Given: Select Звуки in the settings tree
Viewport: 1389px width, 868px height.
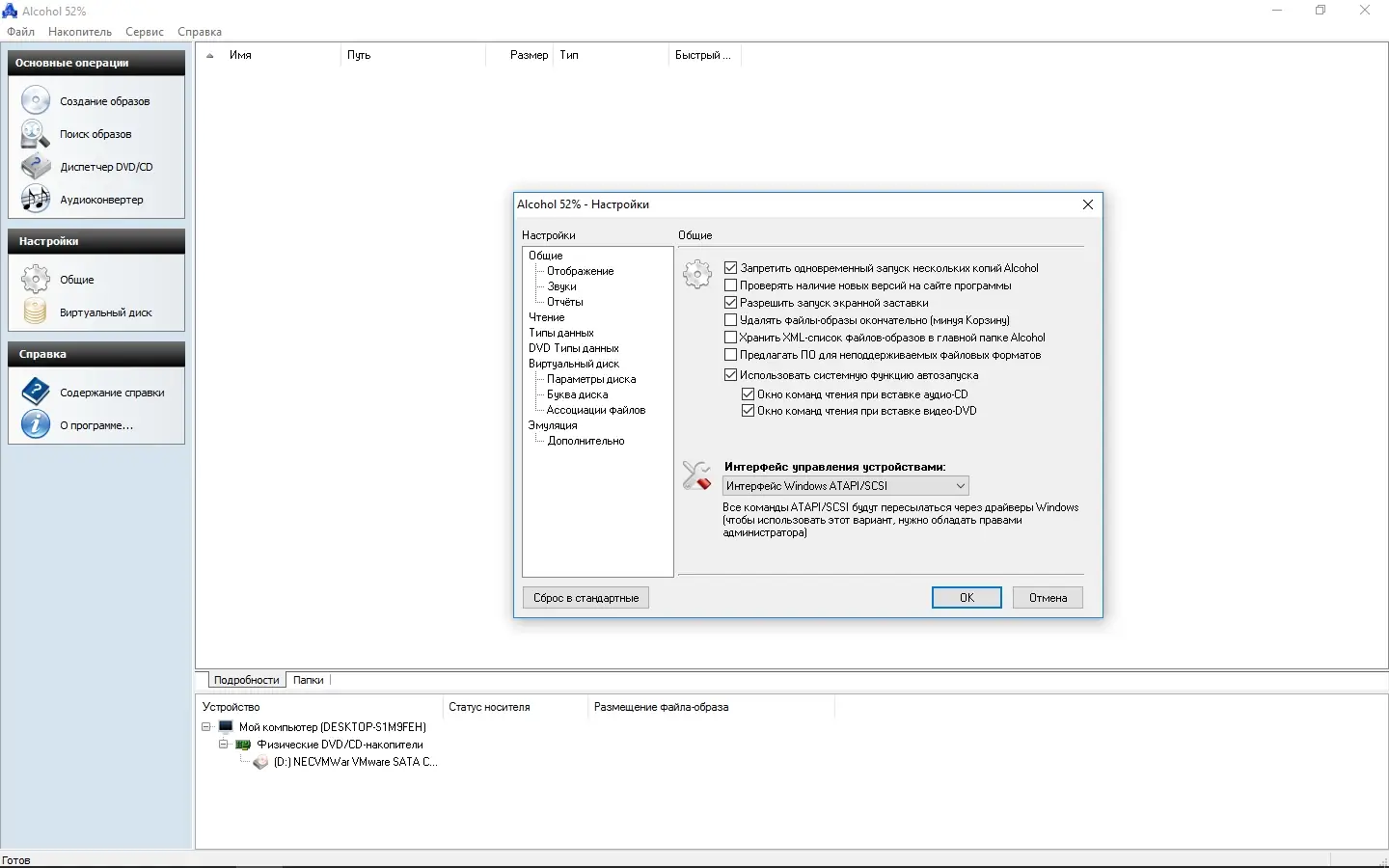Looking at the screenshot, I should tap(562, 286).
